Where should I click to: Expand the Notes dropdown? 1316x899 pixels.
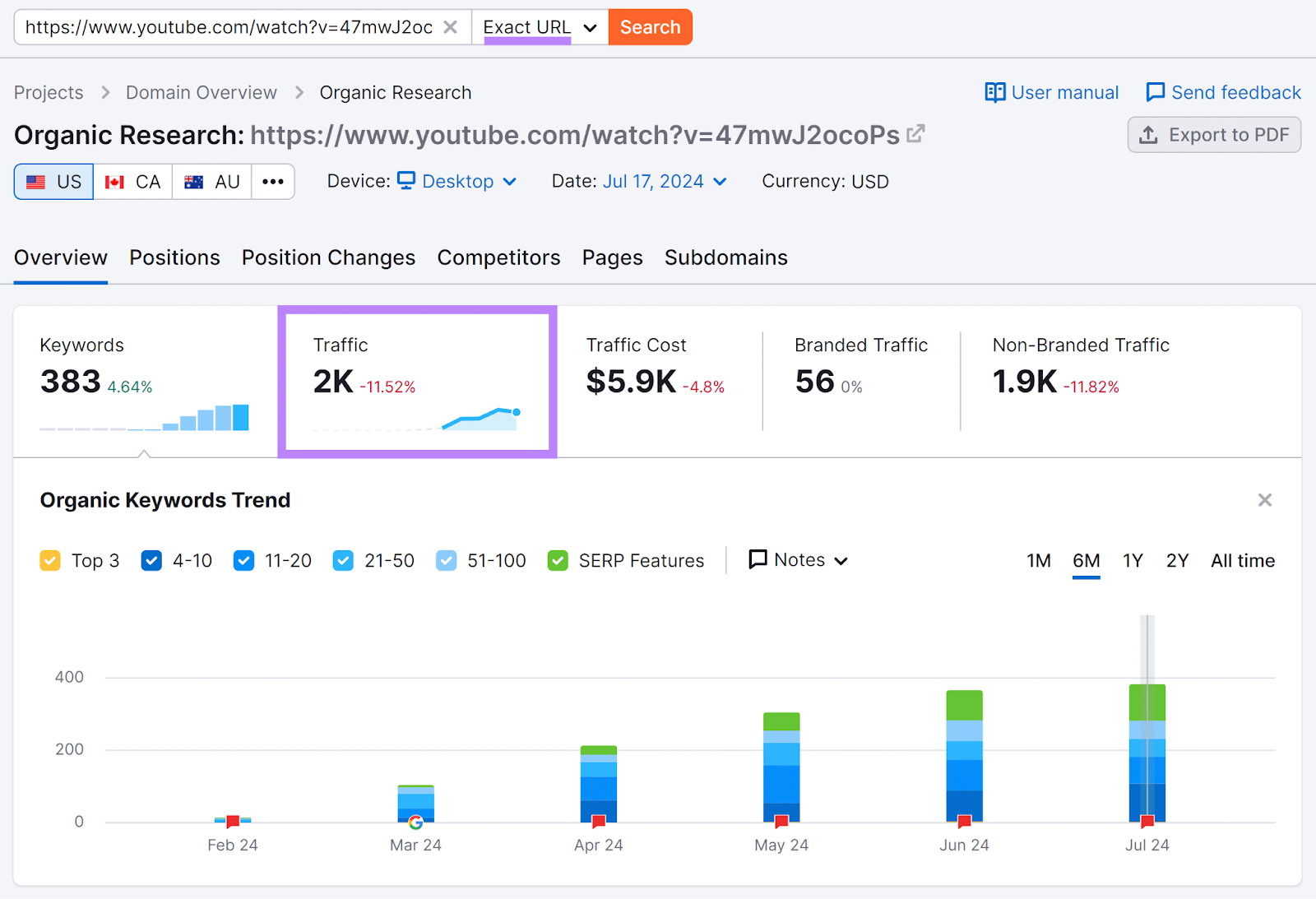(x=799, y=560)
